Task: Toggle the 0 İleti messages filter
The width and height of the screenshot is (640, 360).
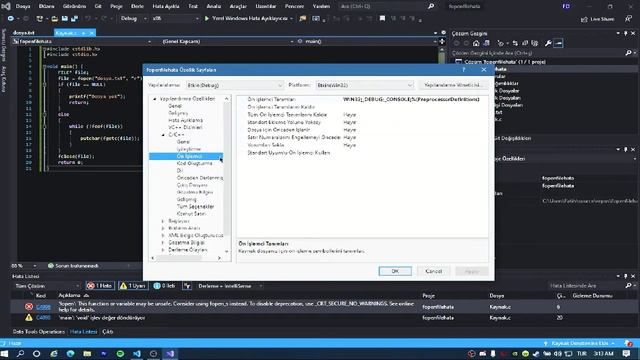Action: [x=164, y=286]
